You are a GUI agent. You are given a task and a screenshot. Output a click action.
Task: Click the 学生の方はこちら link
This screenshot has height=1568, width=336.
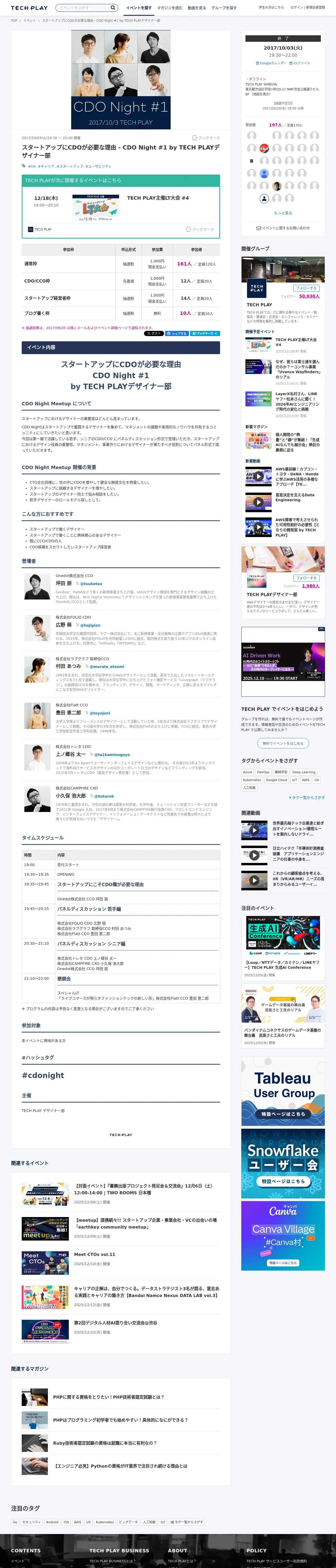[271, 7]
